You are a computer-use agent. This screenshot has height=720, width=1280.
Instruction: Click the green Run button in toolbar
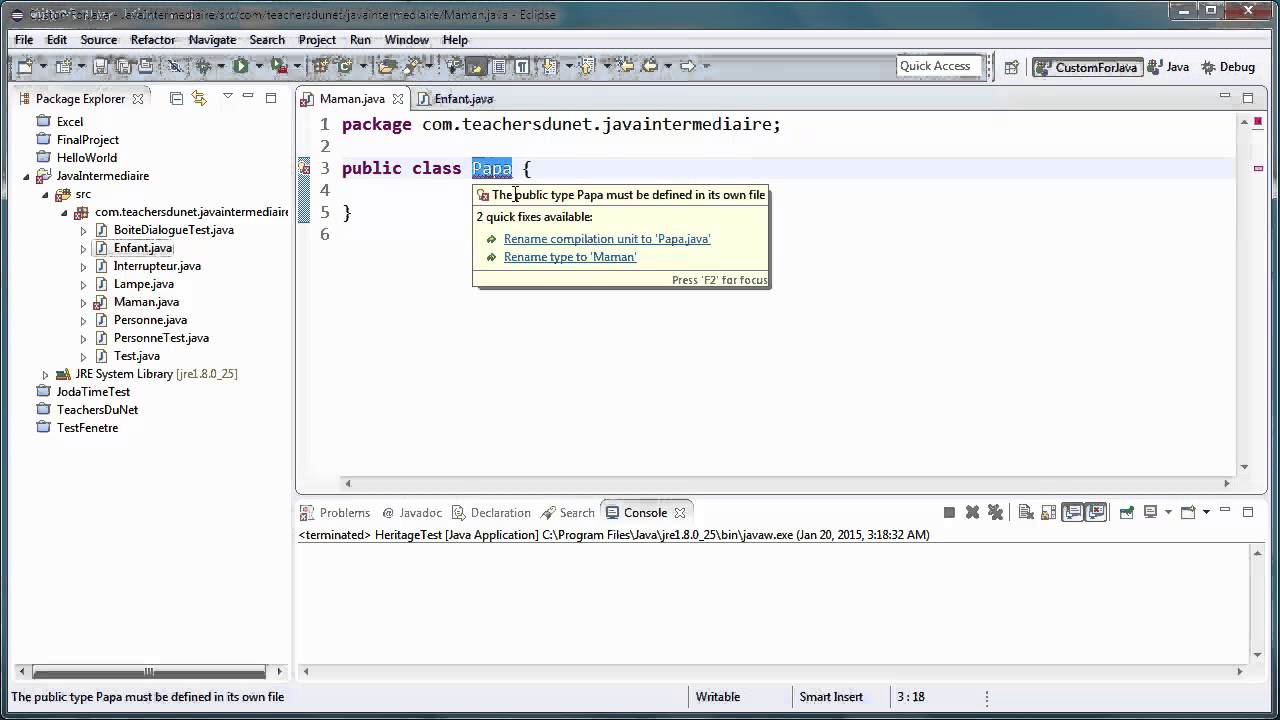click(x=240, y=66)
